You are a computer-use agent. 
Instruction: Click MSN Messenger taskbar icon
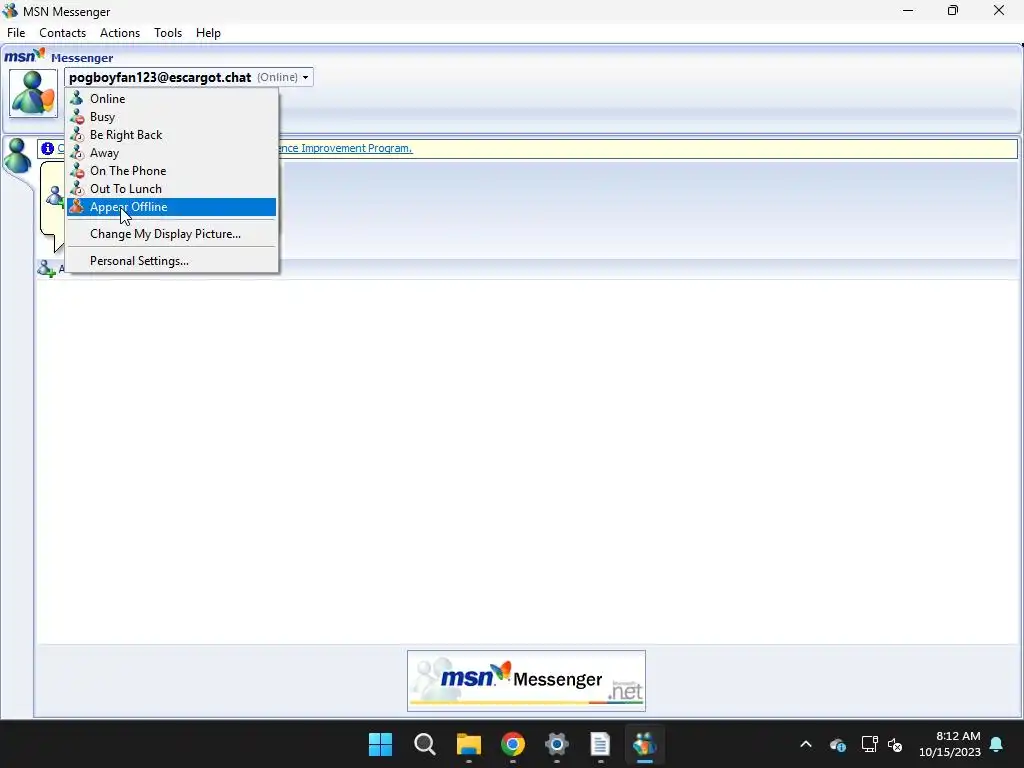(645, 744)
